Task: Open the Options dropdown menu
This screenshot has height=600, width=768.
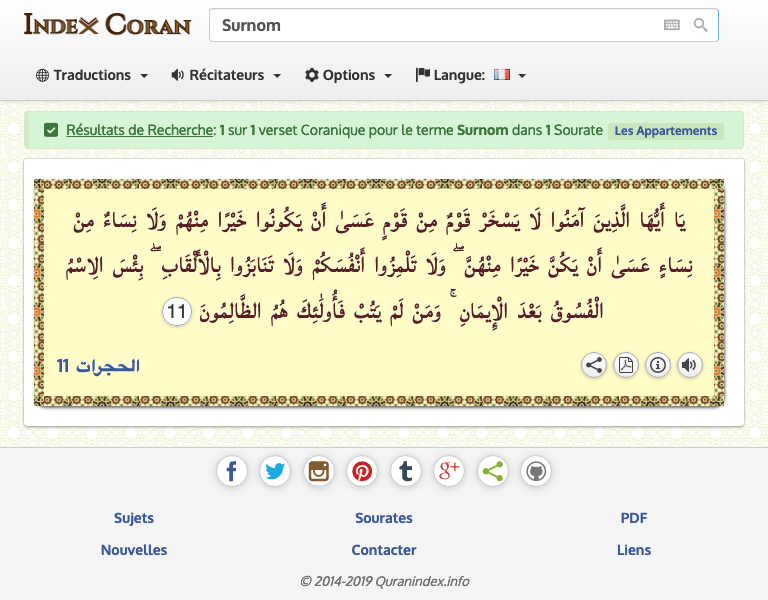Action: [x=349, y=75]
